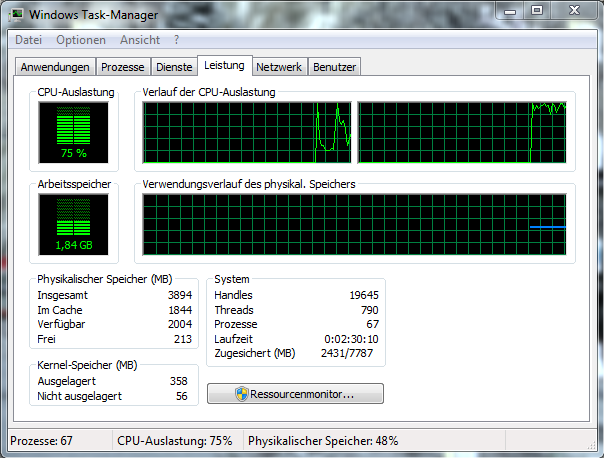Click the window resize grip in status bar
This screenshot has width=604, height=458.
(x=592, y=445)
